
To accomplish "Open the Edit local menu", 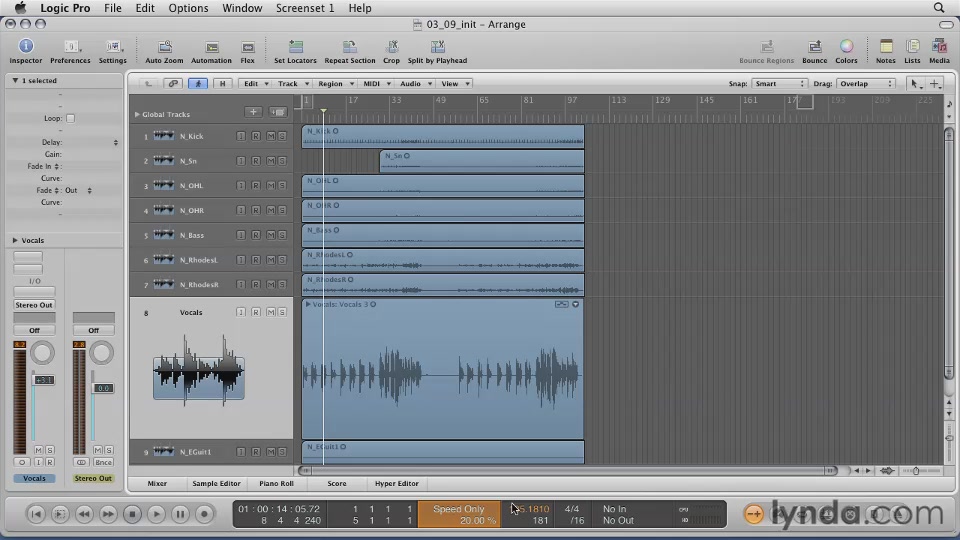I will coord(254,83).
